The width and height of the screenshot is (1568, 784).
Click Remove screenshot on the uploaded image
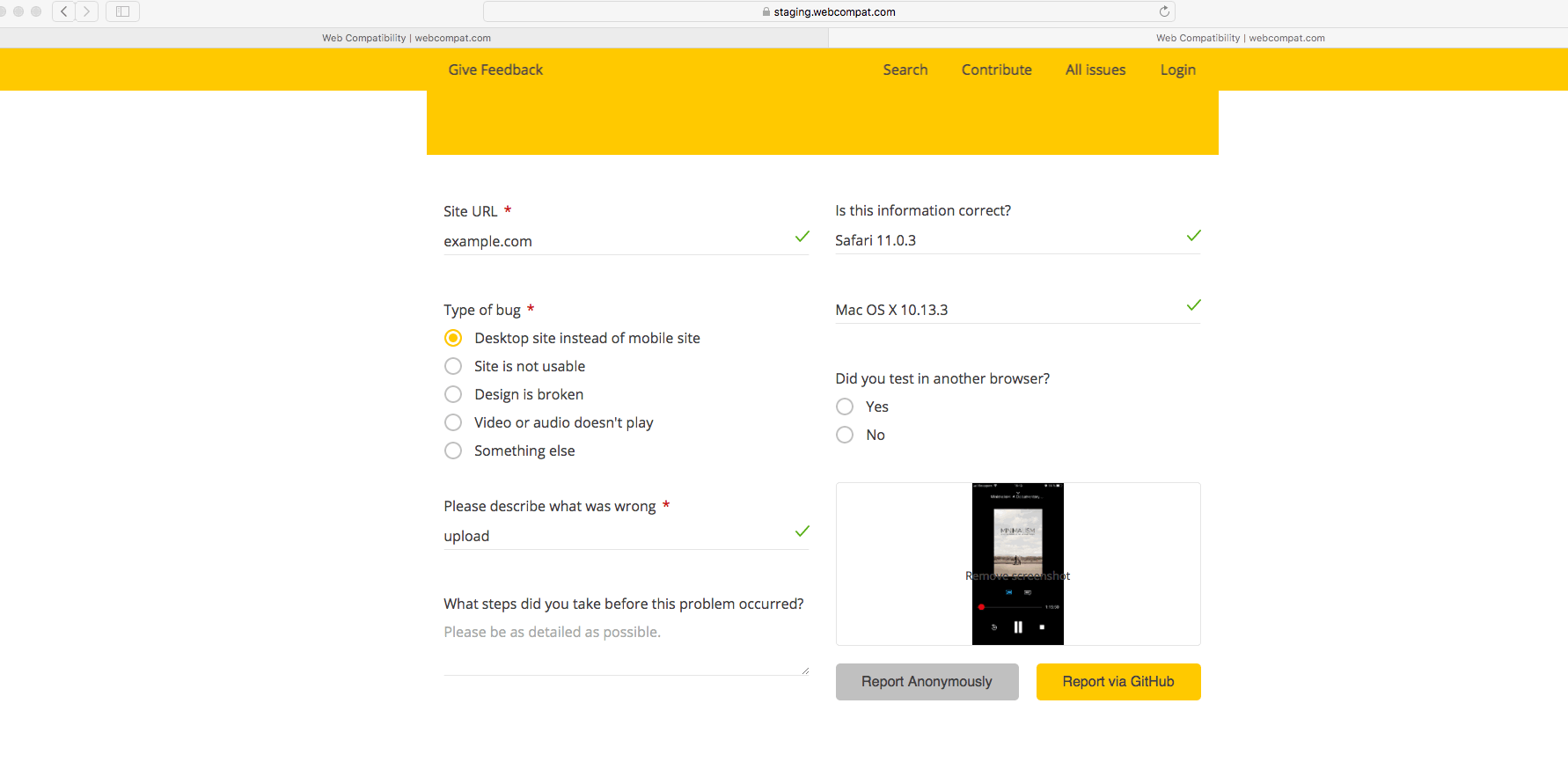coord(1017,576)
